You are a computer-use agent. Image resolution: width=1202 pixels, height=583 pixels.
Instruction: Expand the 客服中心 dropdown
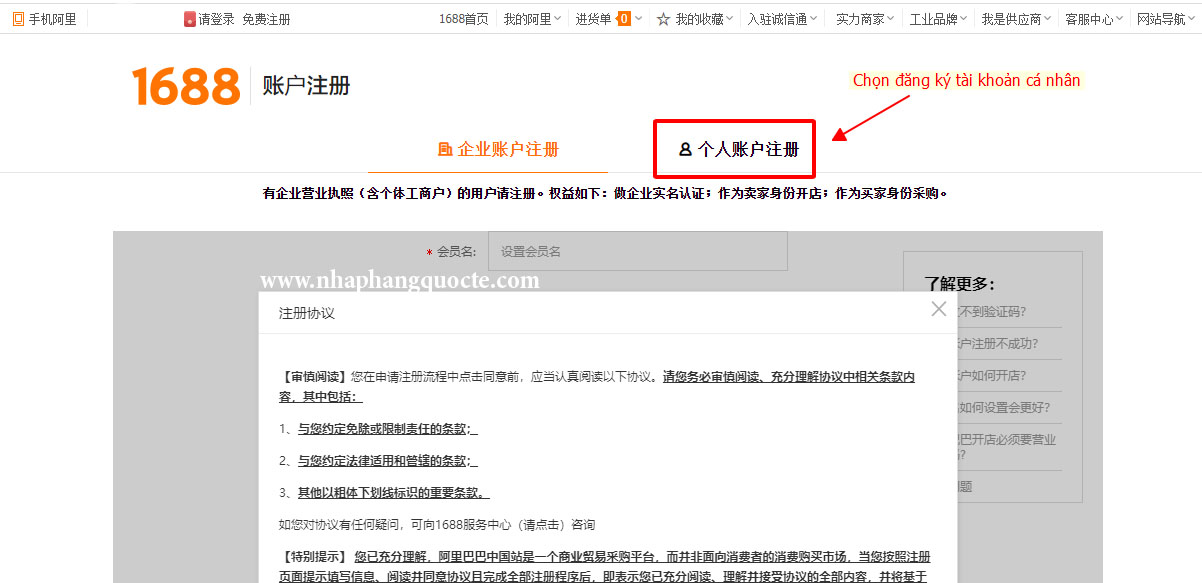(1094, 18)
